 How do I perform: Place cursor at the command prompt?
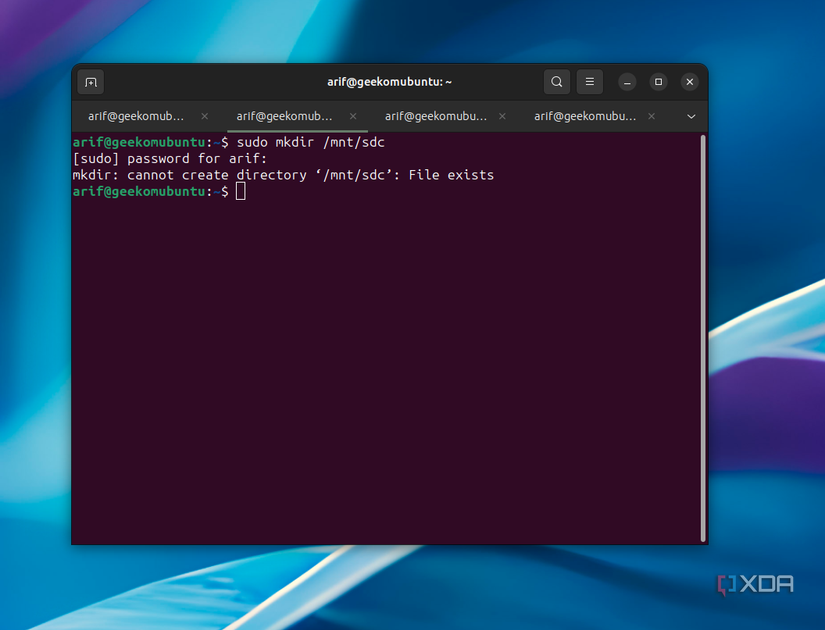239,191
